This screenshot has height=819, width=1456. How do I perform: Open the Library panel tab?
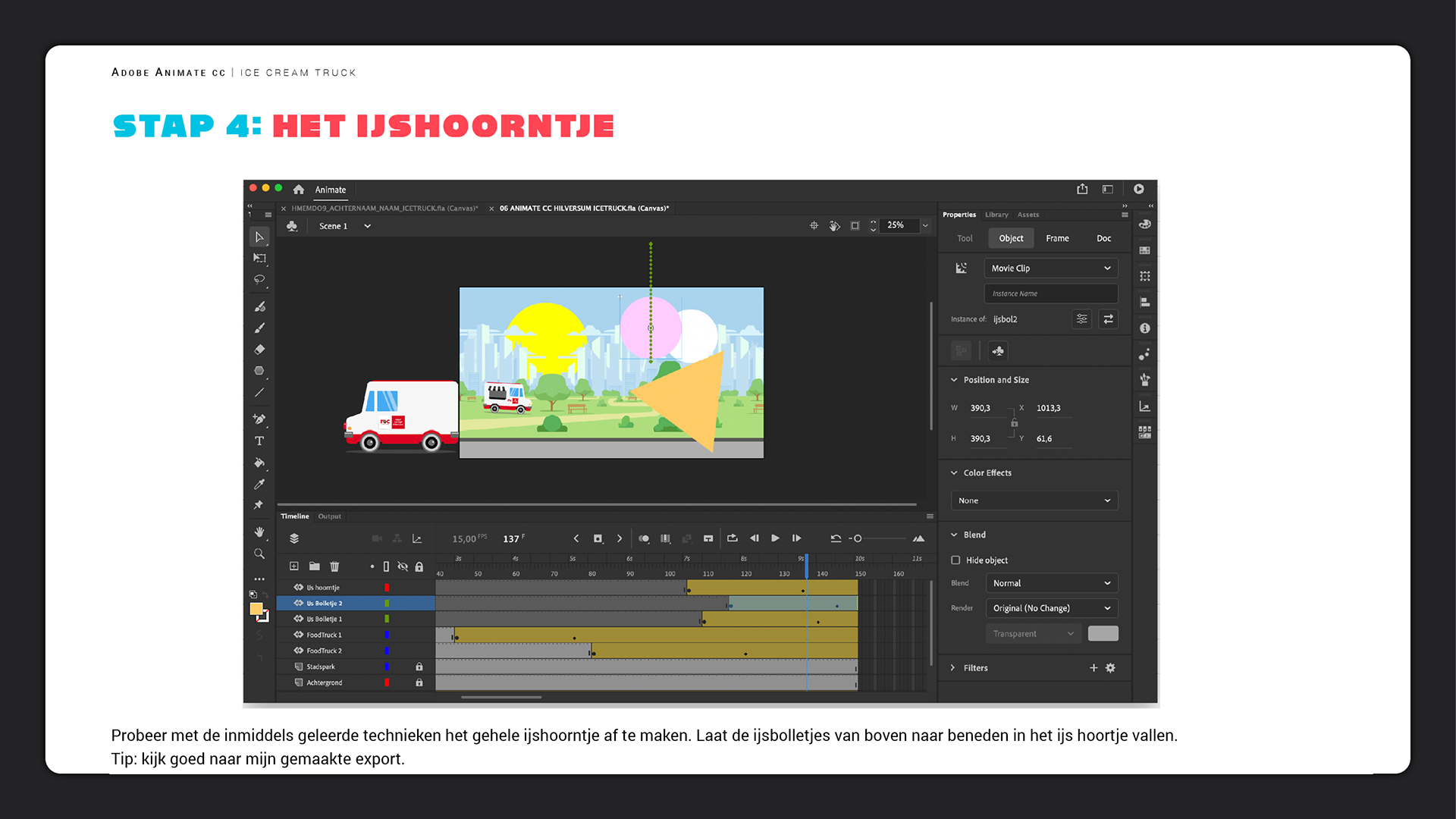(x=996, y=215)
